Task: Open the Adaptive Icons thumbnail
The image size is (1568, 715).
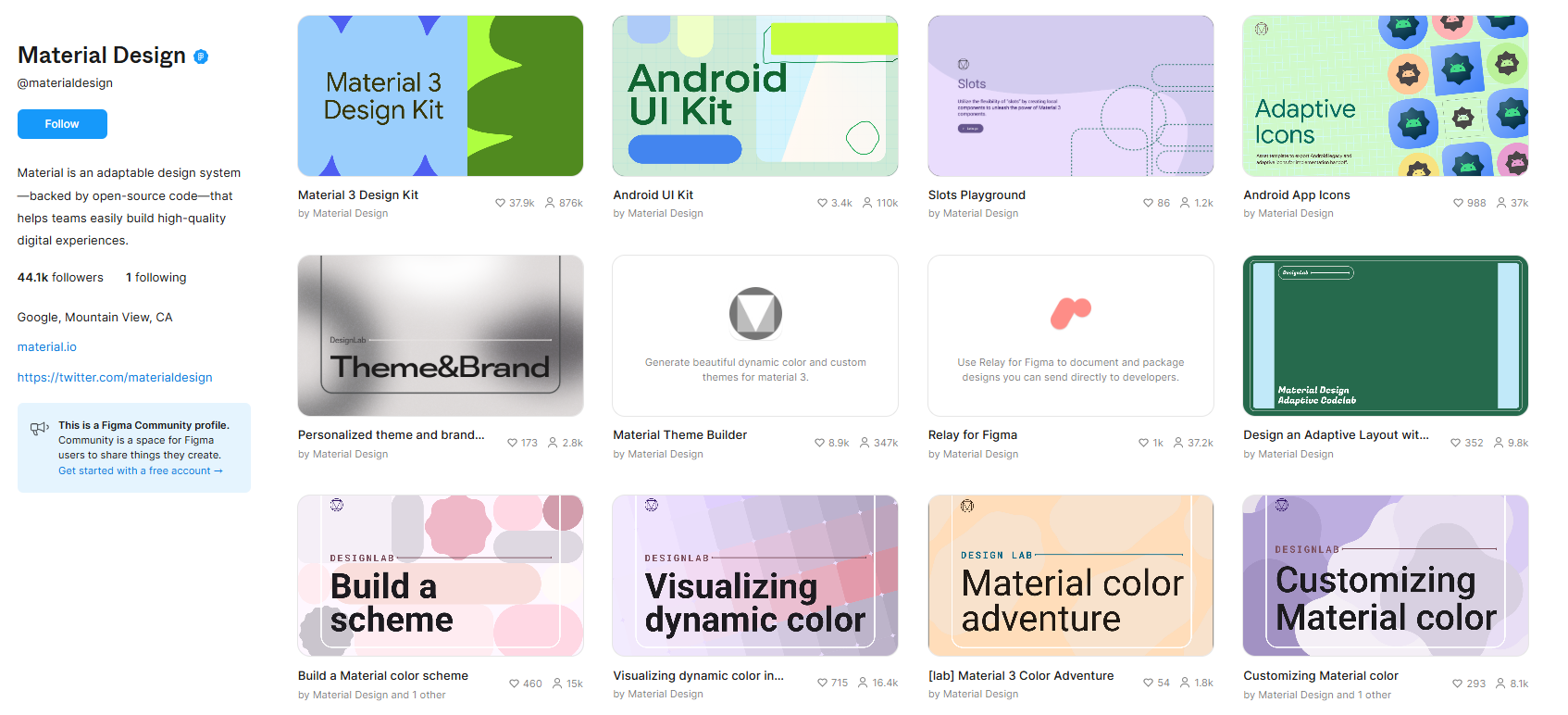Action: 1386,95
